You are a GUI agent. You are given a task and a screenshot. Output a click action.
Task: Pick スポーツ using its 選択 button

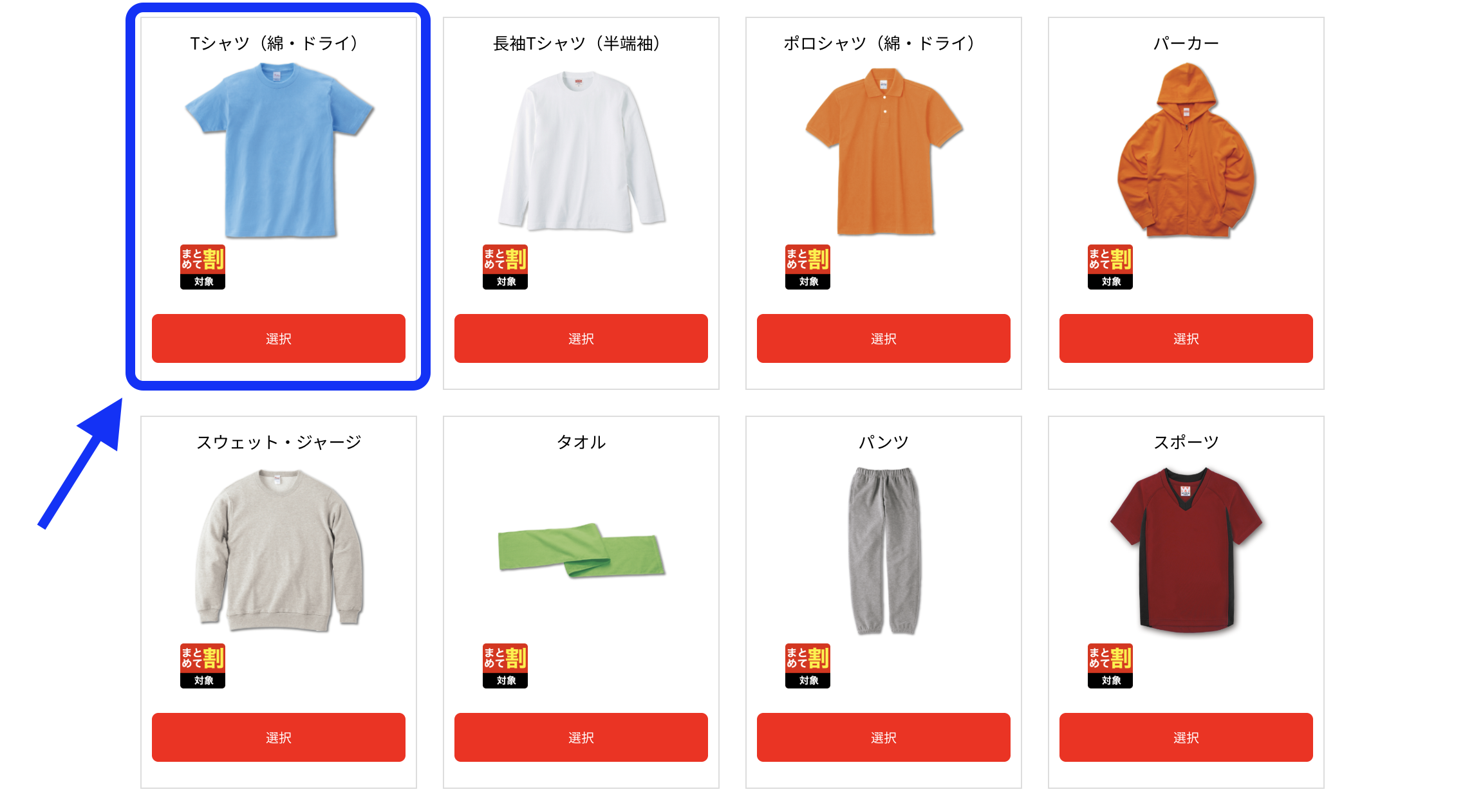tap(1186, 737)
